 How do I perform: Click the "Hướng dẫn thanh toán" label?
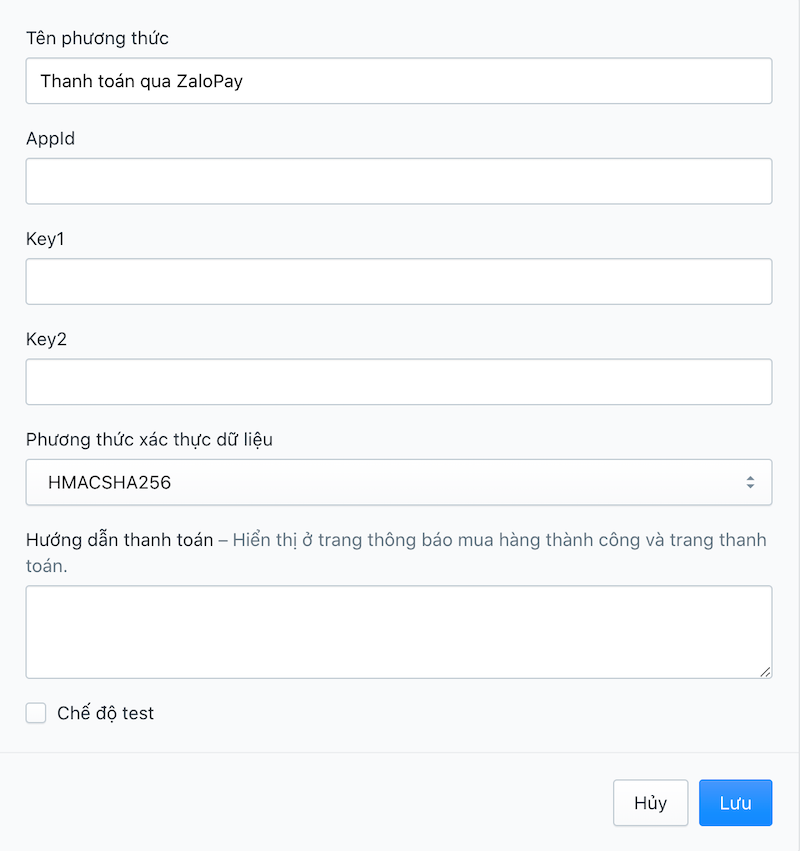point(119,540)
